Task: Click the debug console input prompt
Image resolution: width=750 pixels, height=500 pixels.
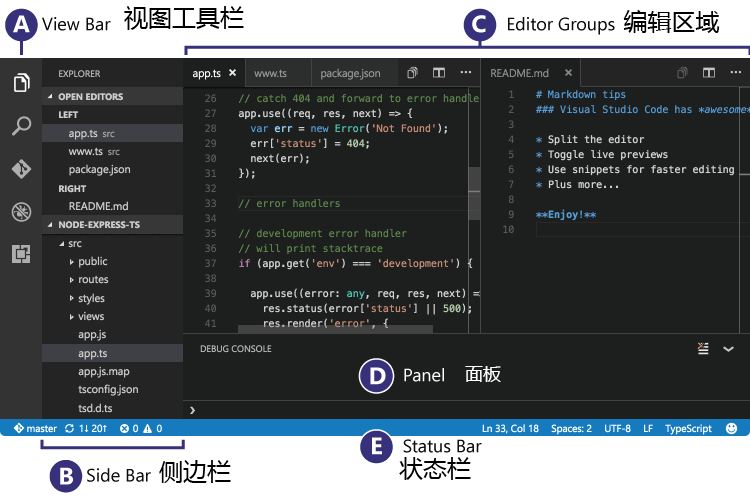Action: [466, 410]
